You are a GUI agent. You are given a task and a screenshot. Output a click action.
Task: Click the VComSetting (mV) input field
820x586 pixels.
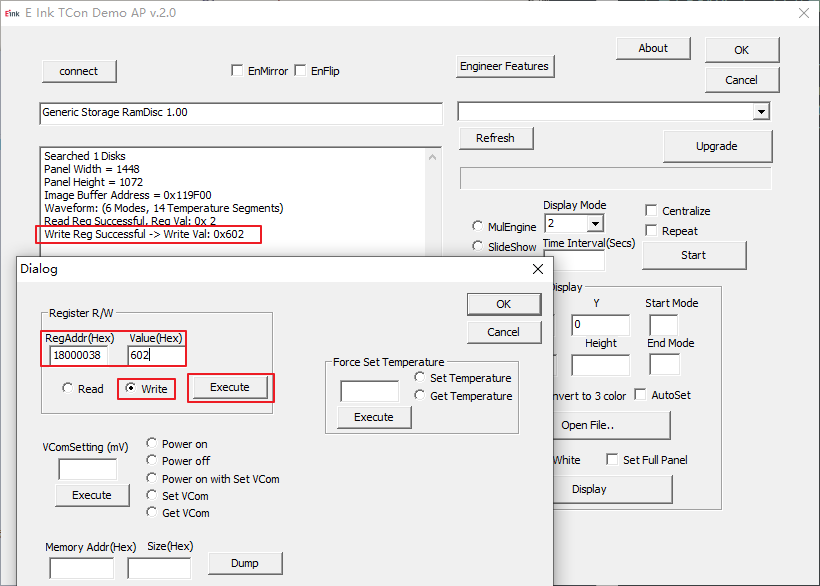click(x=88, y=469)
